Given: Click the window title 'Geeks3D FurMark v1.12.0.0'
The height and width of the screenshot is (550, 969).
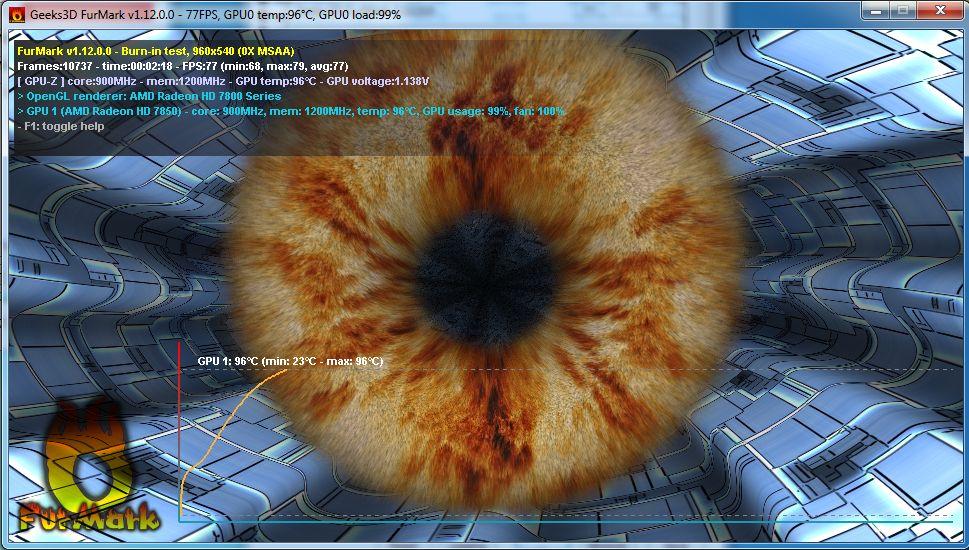Looking at the screenshot, I should pyautogui.click(x=104, y=14).
